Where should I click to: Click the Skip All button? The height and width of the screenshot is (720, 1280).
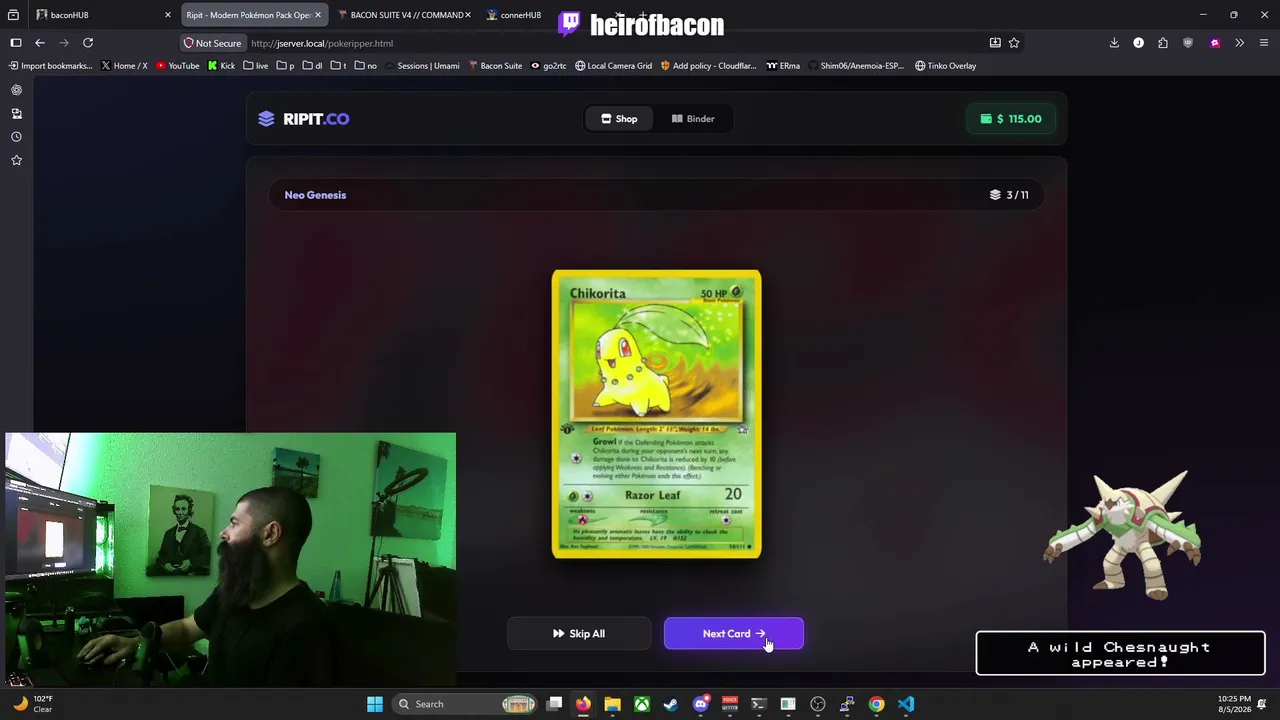[x=579, y=634]
